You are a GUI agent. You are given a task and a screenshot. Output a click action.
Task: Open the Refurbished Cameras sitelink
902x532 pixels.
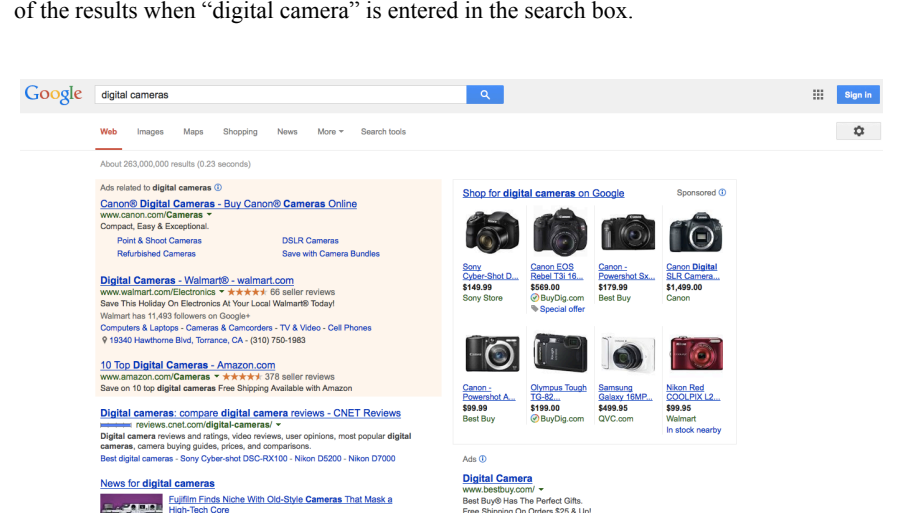(x=156, y=254)
